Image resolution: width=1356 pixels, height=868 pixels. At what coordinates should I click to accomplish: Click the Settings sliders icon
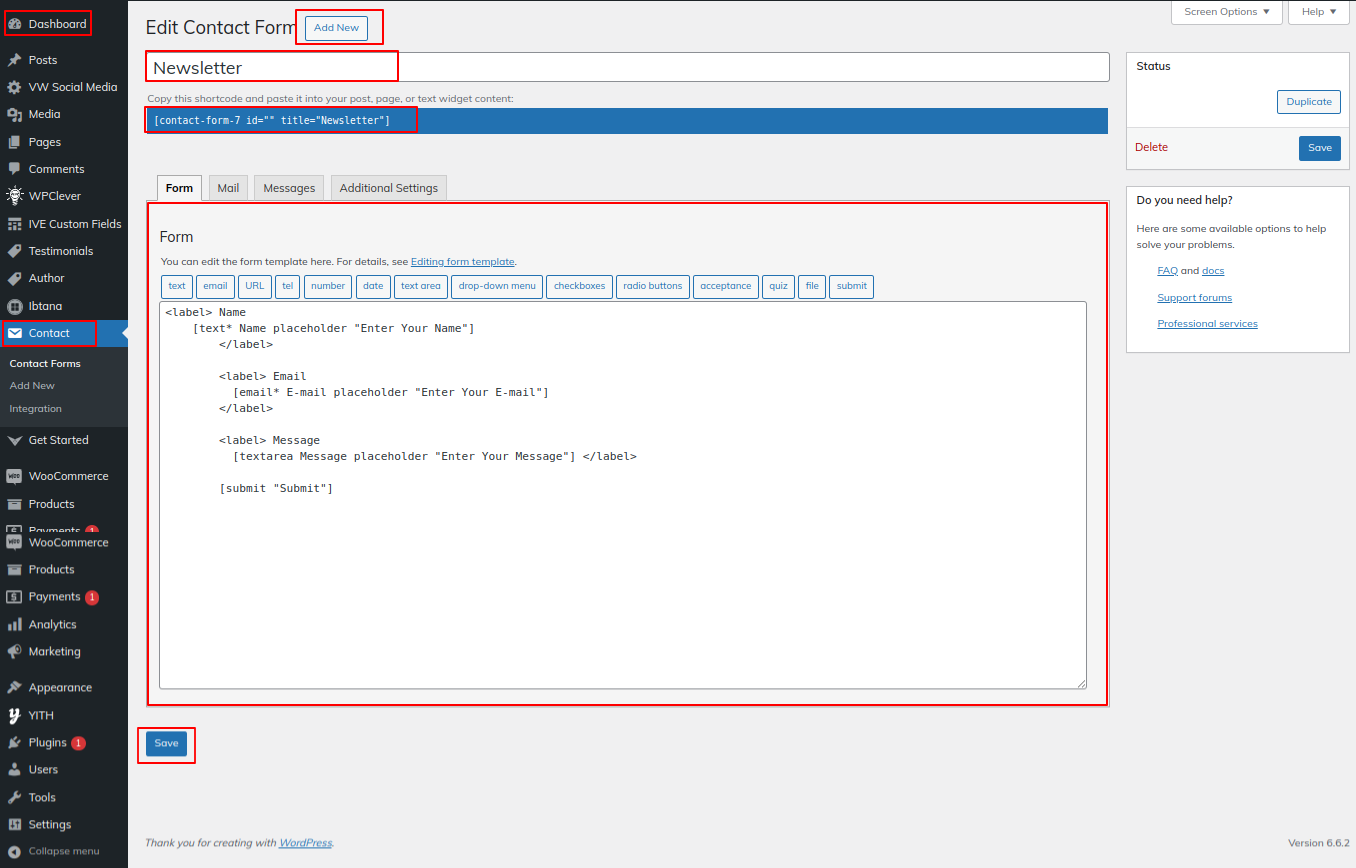click(15, 825)
